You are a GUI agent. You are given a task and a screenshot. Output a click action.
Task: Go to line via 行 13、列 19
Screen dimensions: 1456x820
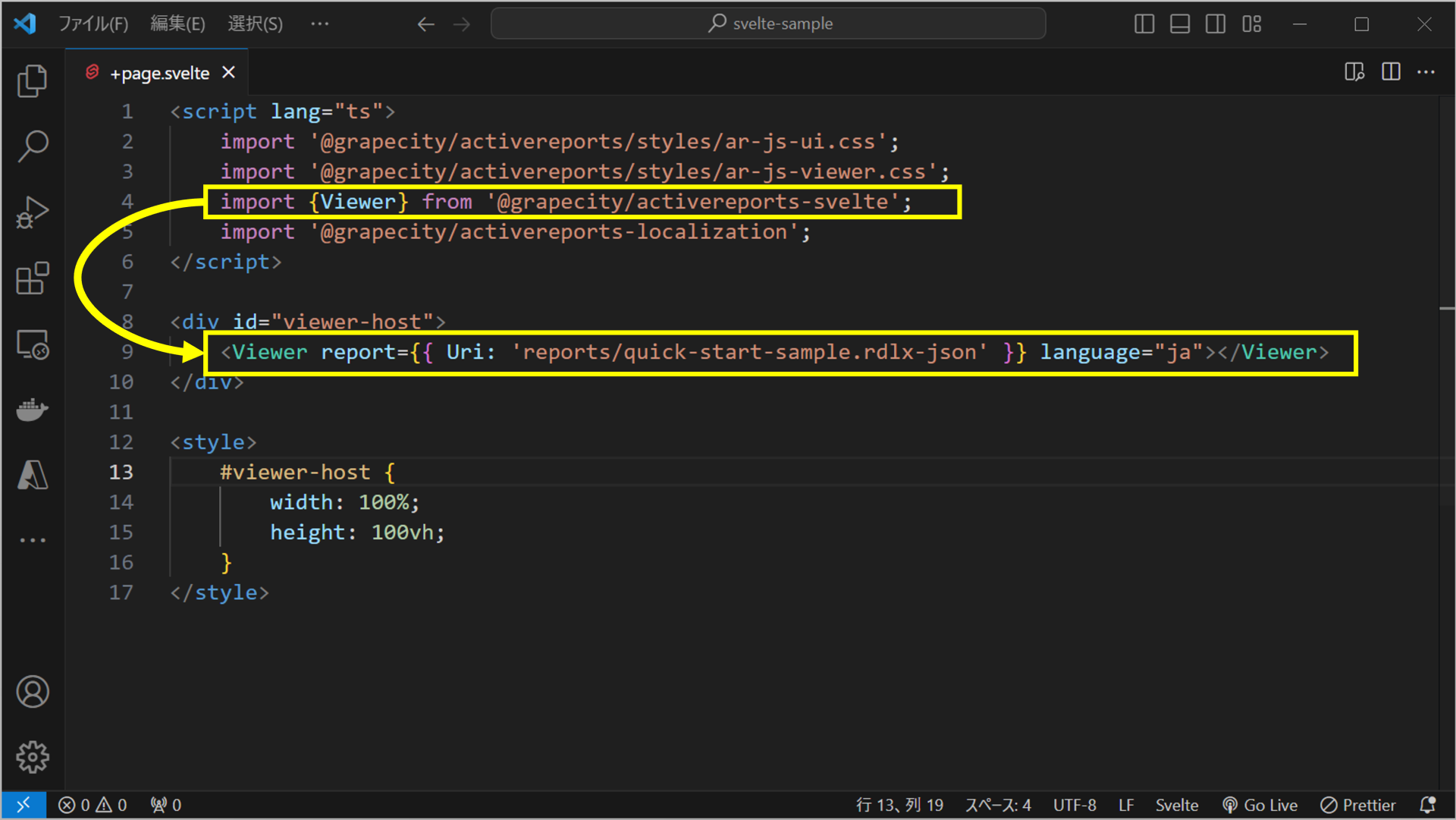[899, 805]
